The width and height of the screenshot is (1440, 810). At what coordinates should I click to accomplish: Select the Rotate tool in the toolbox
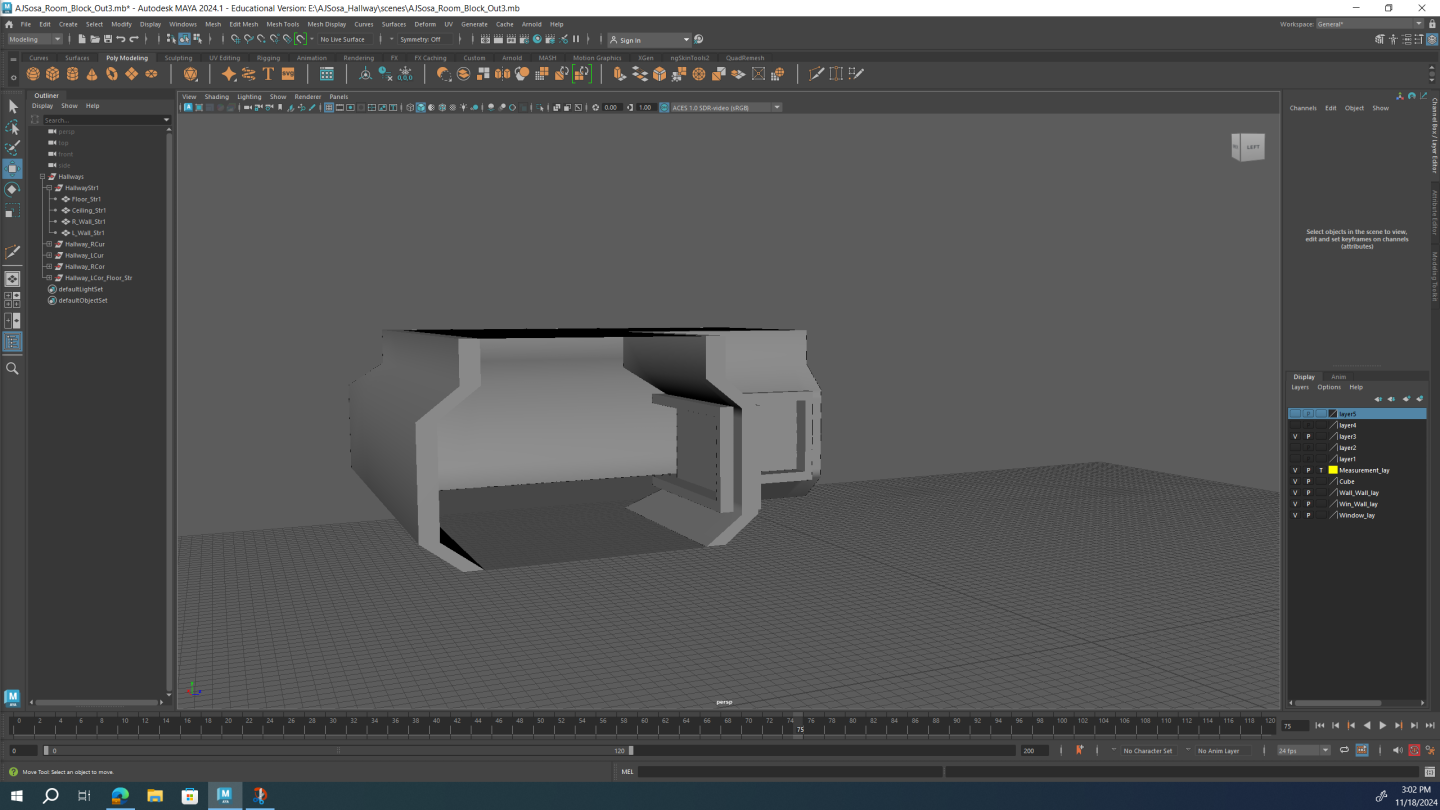(12, 190)
